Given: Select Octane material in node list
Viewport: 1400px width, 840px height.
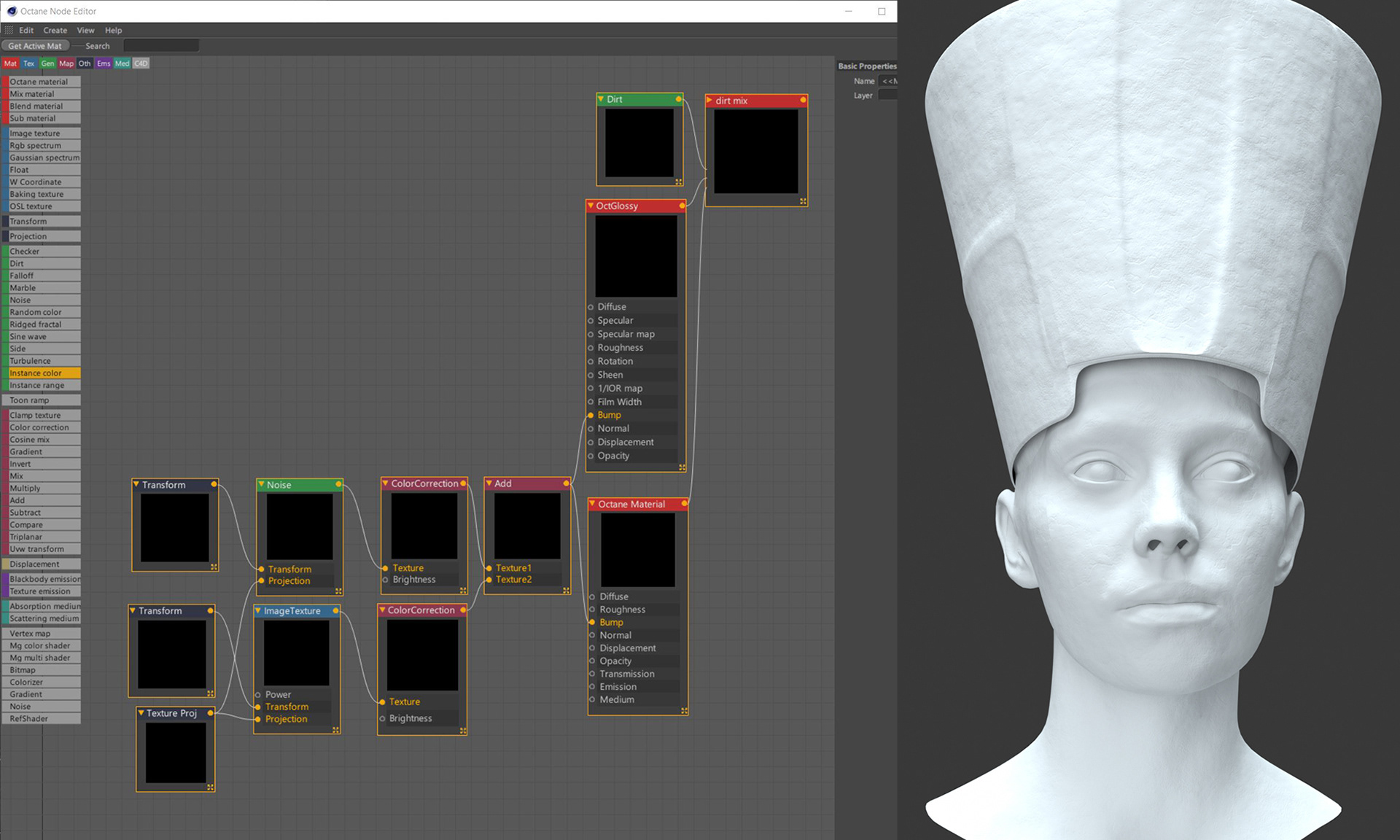Looking at the screenshot, I should (41, 82).
